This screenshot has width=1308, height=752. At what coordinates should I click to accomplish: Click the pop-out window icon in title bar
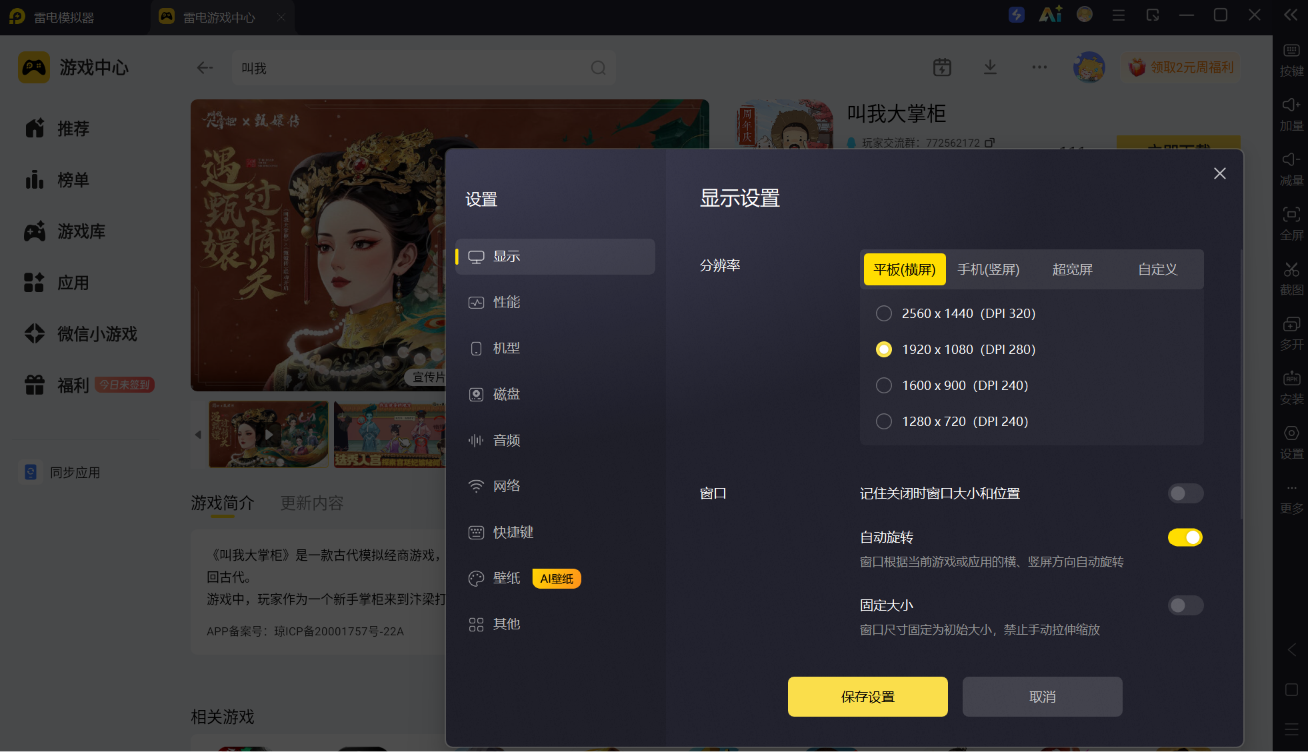[x=1153, y=15]
